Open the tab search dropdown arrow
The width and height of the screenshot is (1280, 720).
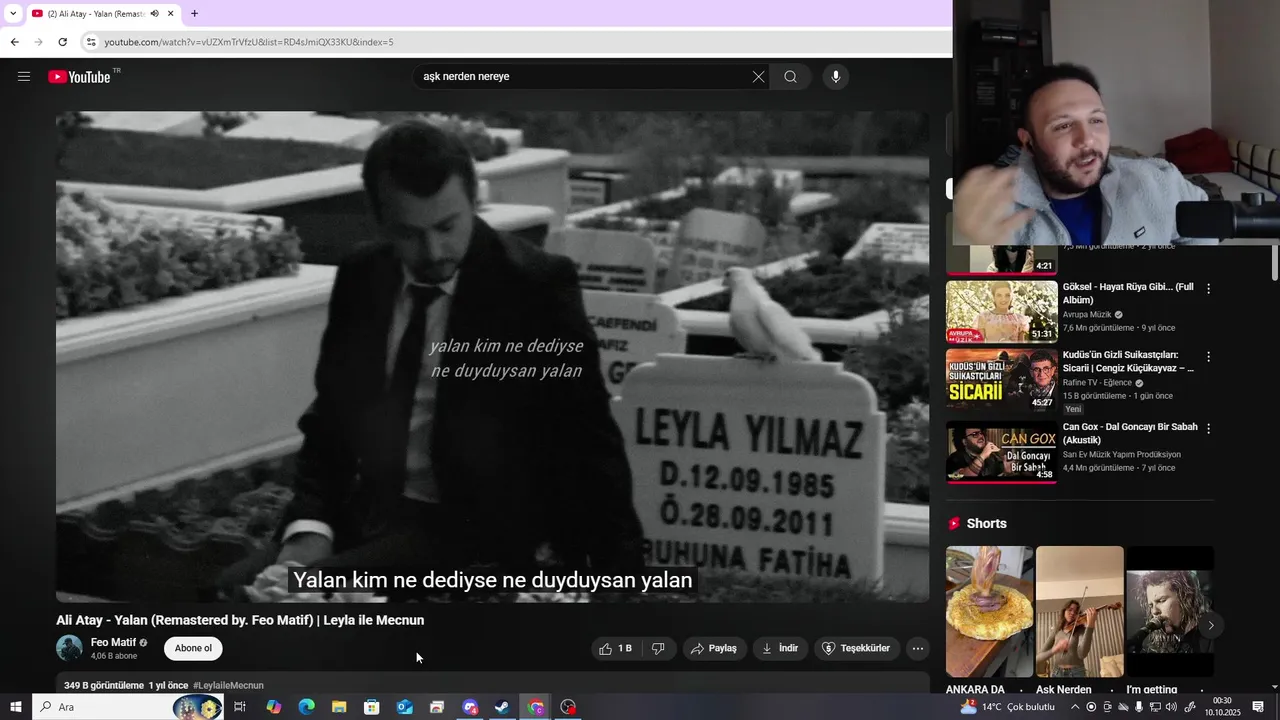[13, 13]
